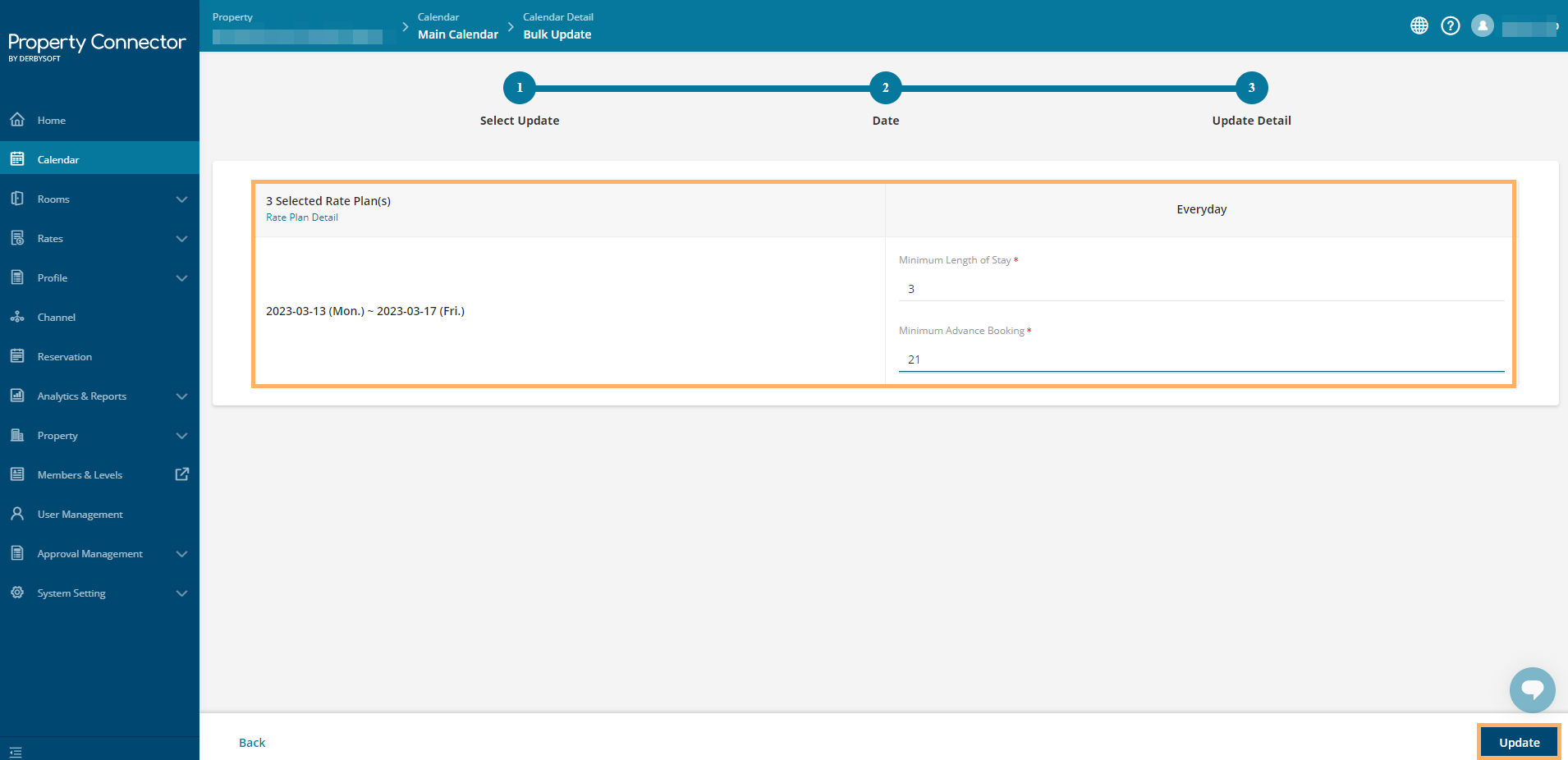This screenshot has height=760, width=1568.
Task: Click the Calendar icon in sidebar
Action: point(17,159)
